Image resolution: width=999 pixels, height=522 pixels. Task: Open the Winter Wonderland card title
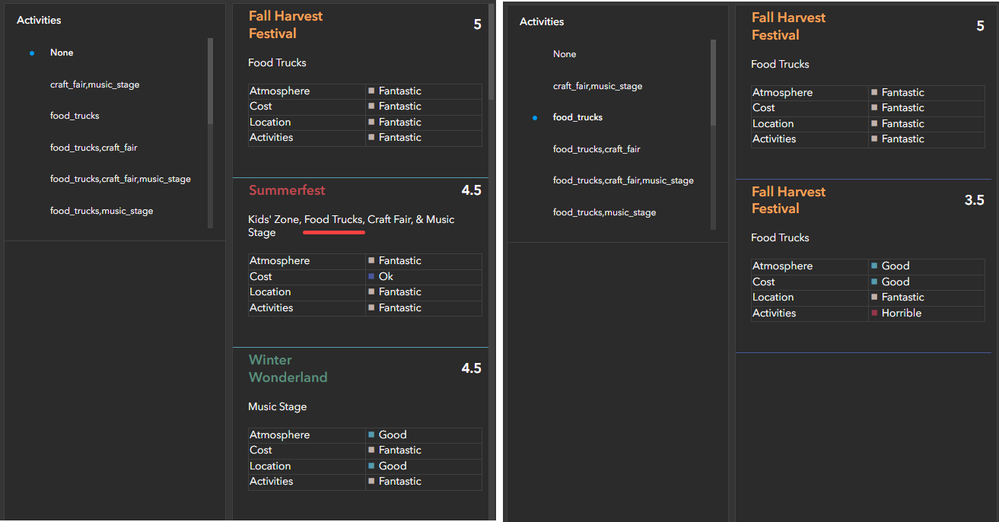point(288,368)
